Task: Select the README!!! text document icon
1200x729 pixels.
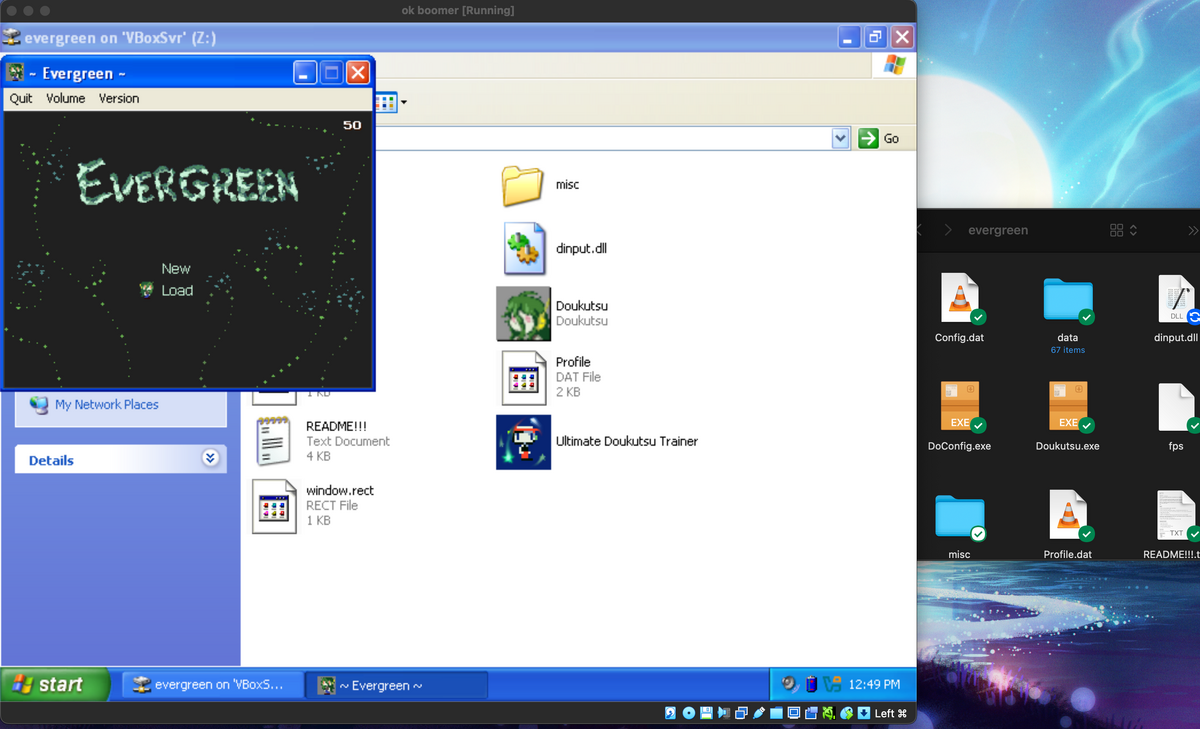Action: click(x=273, y=441)
